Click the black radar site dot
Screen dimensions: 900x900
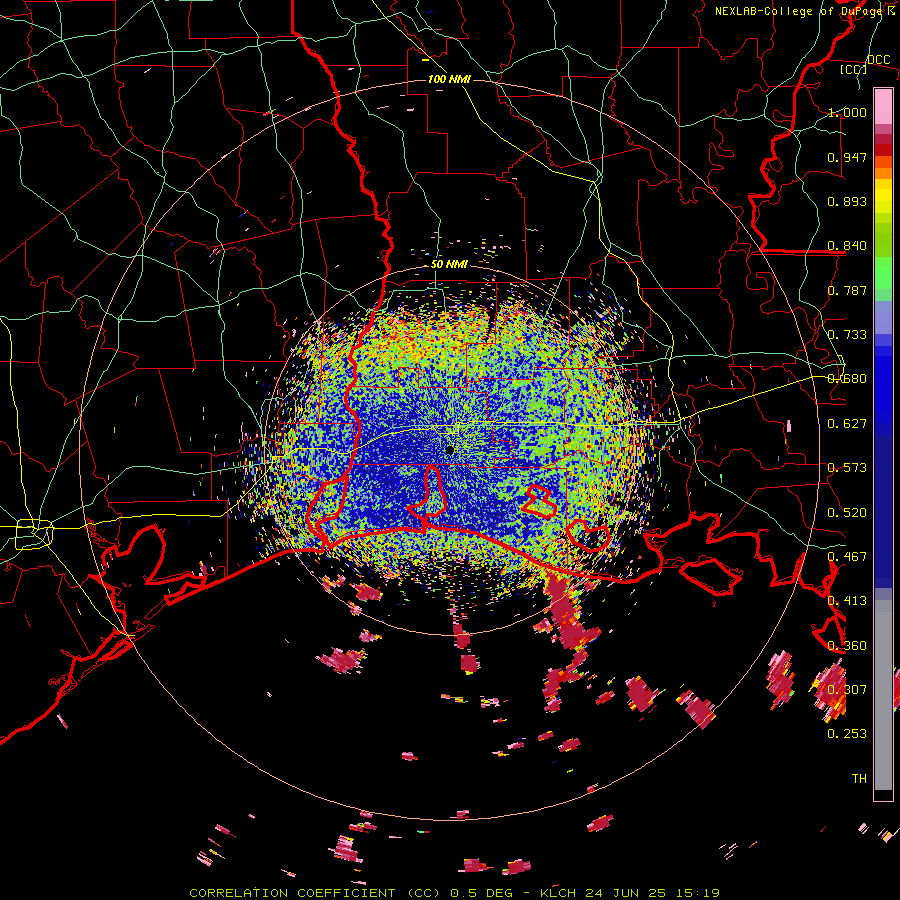pos(450,450)
